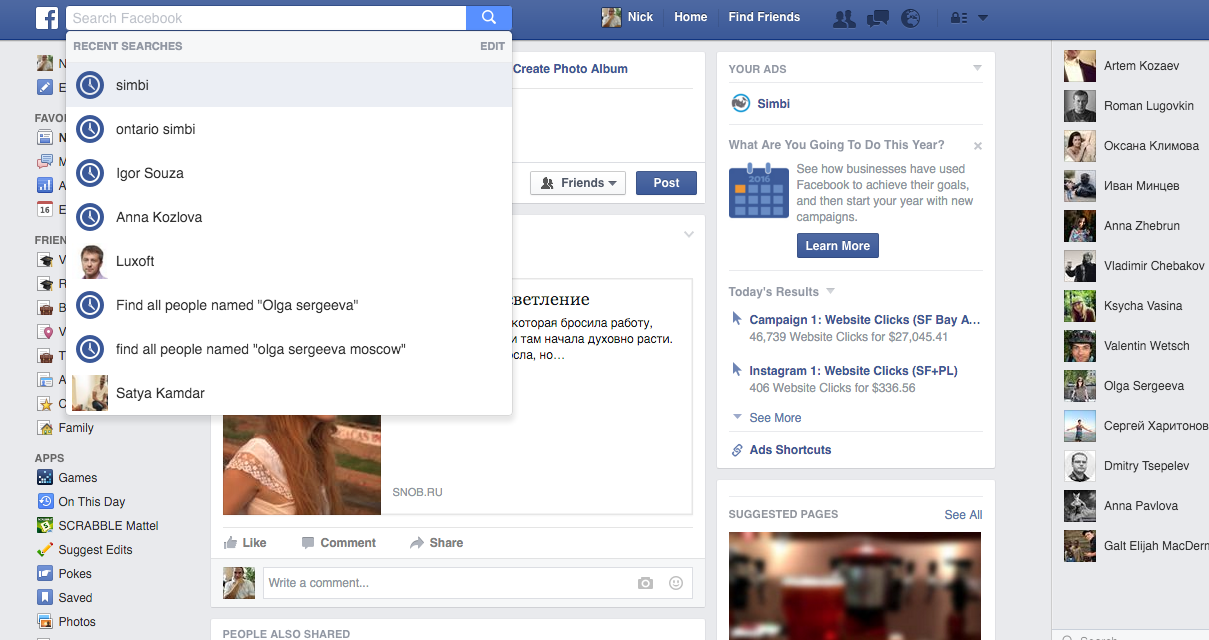Click the Learn More button

click(838, 246)
